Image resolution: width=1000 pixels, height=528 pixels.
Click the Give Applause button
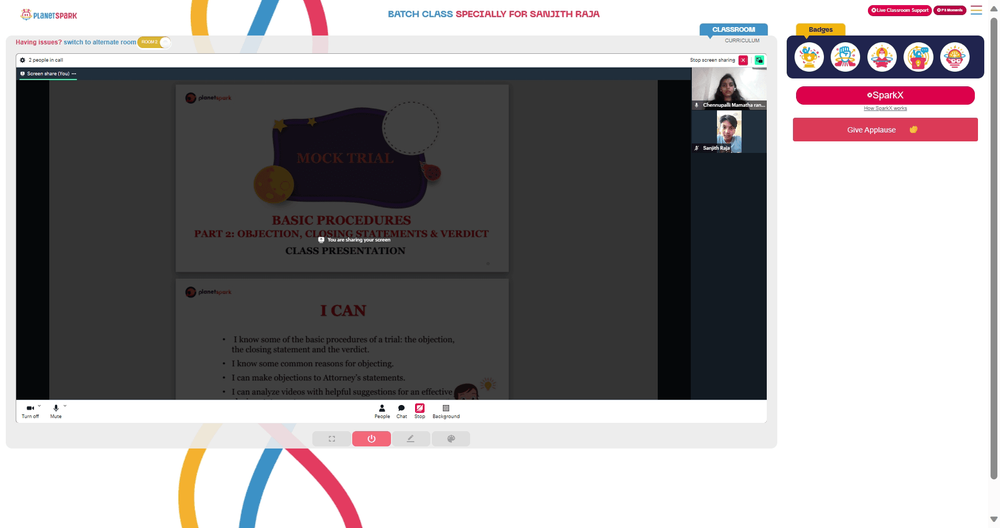pos(885,129)
